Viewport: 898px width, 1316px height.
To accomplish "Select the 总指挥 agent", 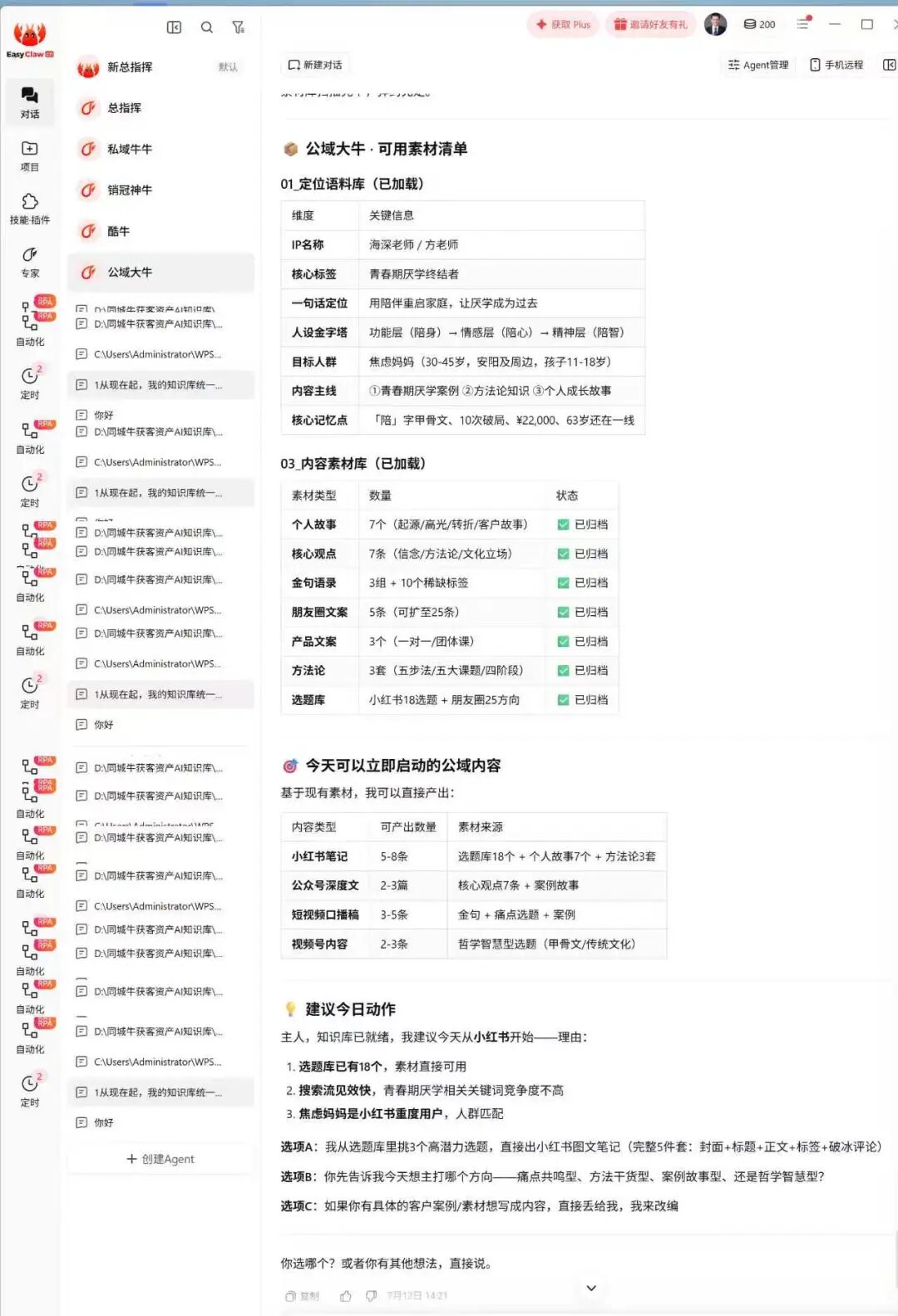I will point(161,108).
